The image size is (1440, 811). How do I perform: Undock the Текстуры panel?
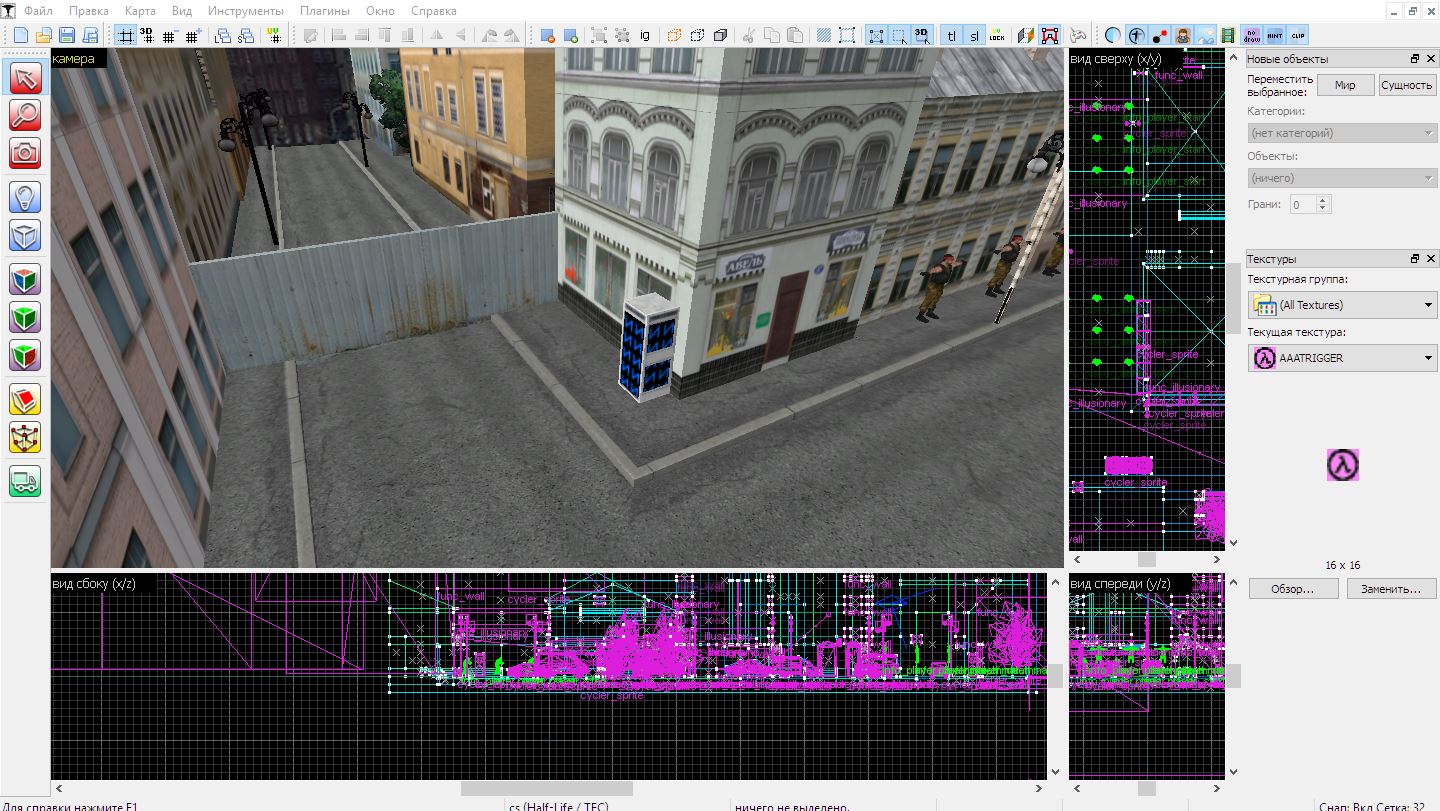coord(1415,258)
